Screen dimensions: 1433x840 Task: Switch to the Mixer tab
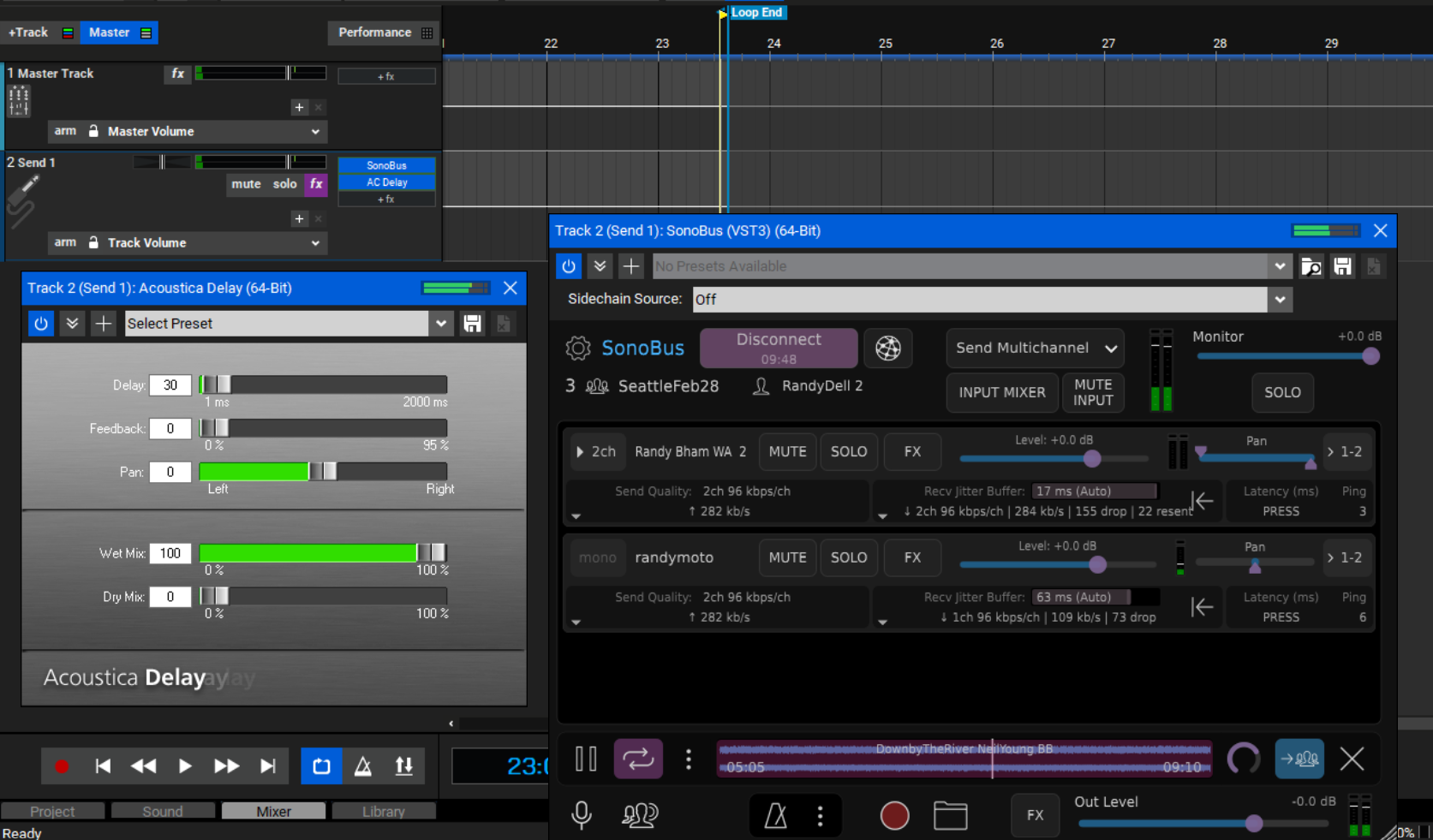pos(273,811)
